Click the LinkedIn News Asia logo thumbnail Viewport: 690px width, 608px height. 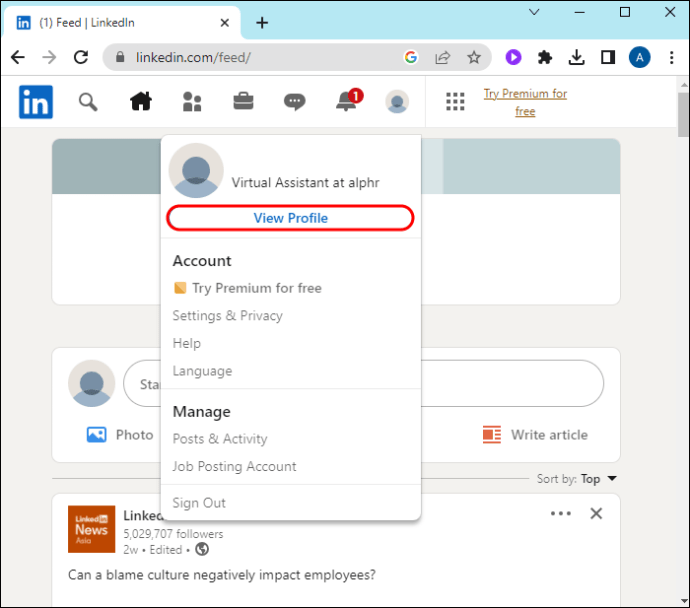point(92,529)
